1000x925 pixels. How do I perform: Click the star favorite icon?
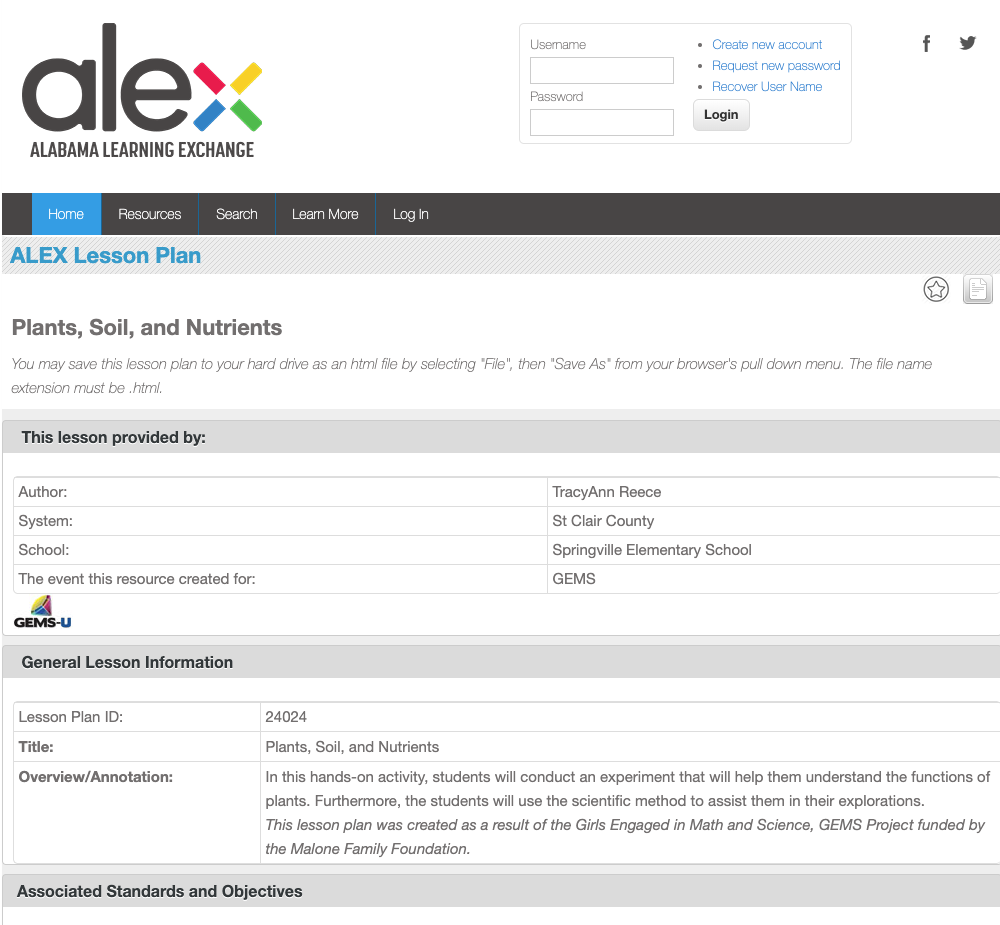[x=936, y=290]
